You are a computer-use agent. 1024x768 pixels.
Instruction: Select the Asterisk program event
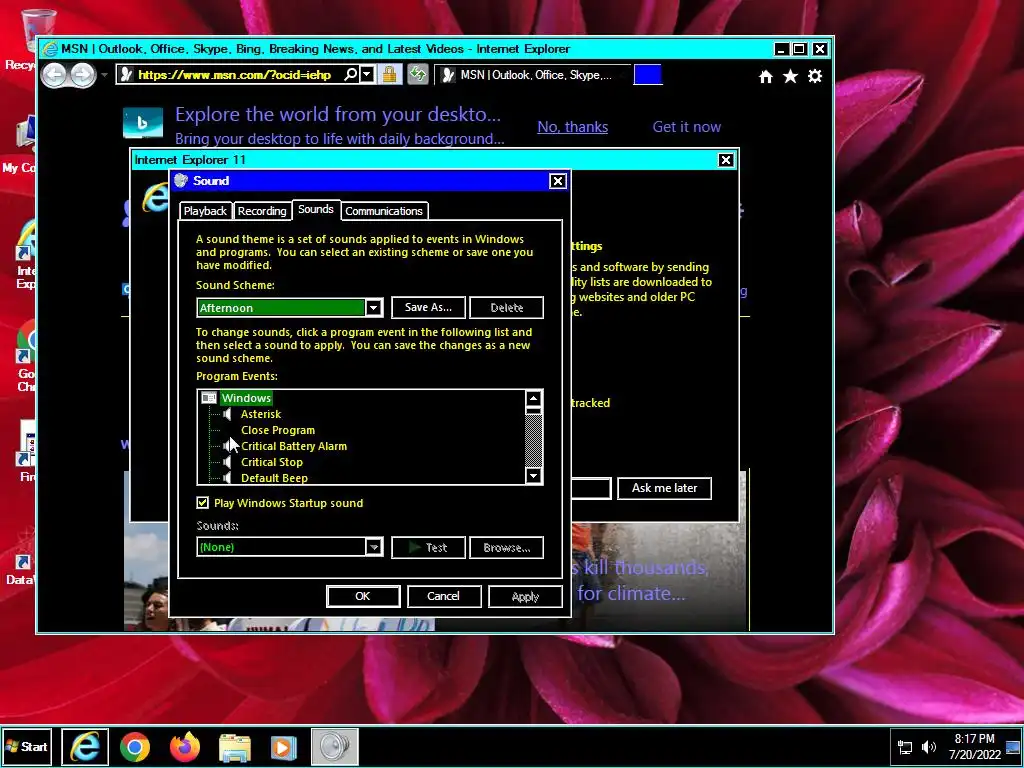pyautogui.click(x=261, y=414)
